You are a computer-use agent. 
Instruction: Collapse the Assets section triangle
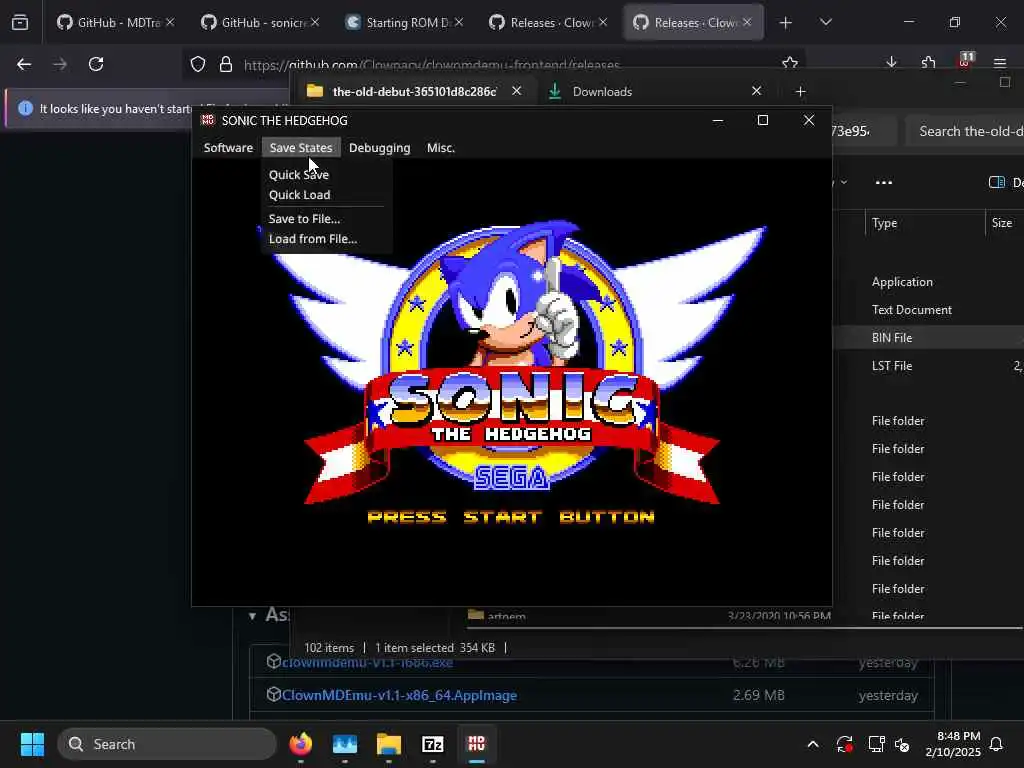point(252,616)
